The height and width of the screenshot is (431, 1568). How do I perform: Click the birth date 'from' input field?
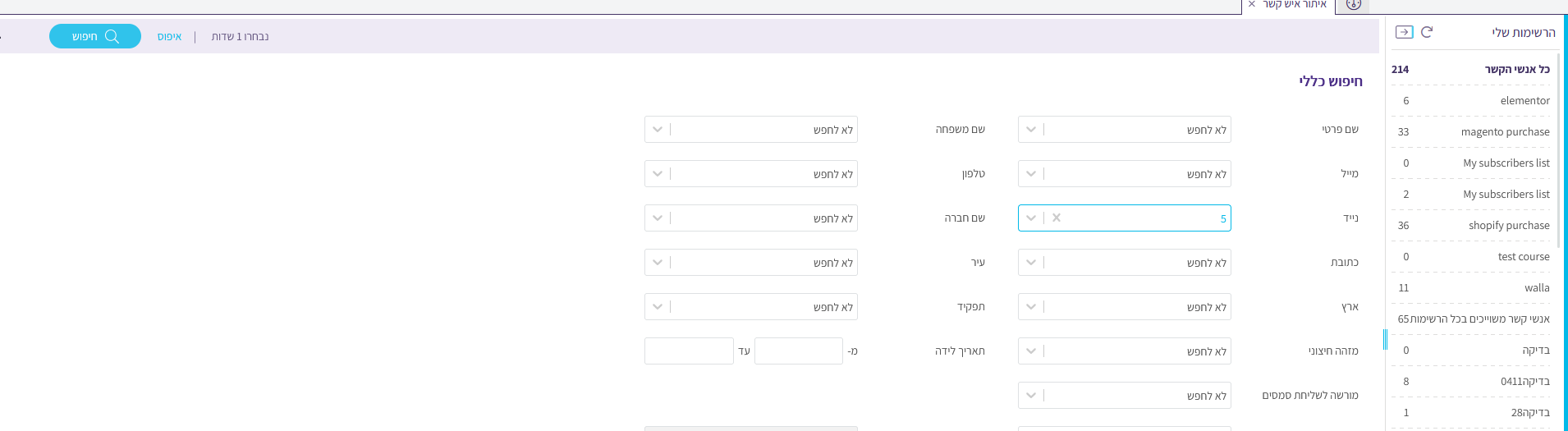[x=798, y=351]
